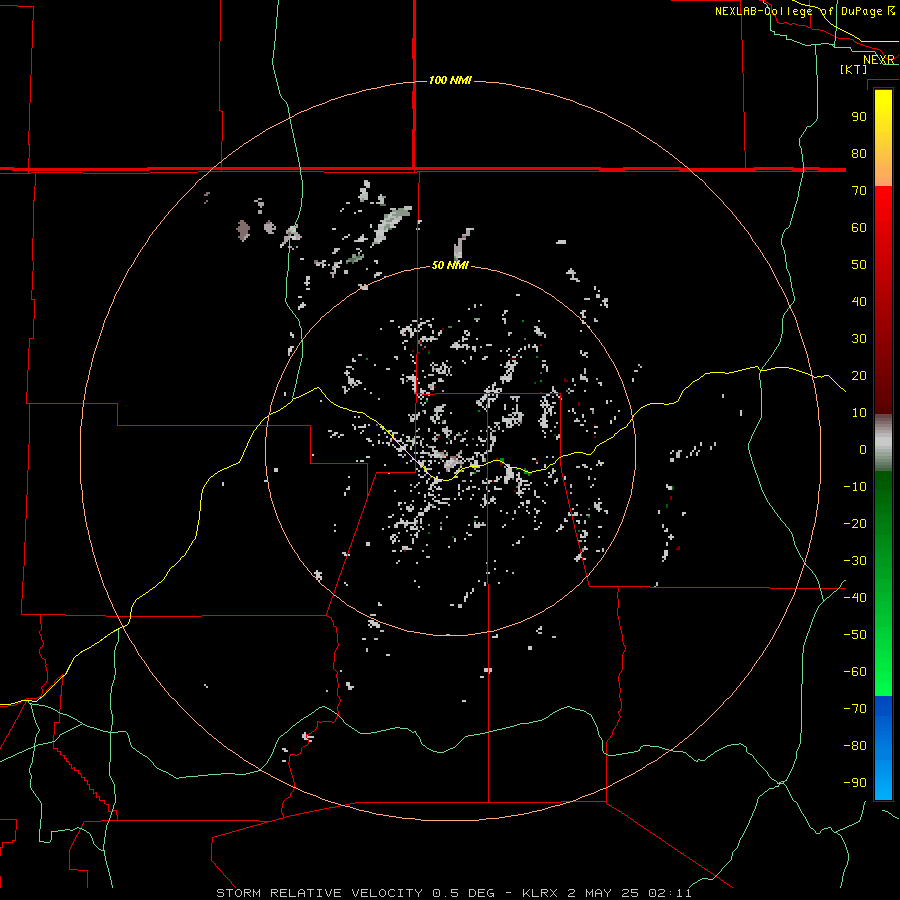This screenshot has height=900, width=900.
Task: Click the -10 knot scale label
Action: 855,487
